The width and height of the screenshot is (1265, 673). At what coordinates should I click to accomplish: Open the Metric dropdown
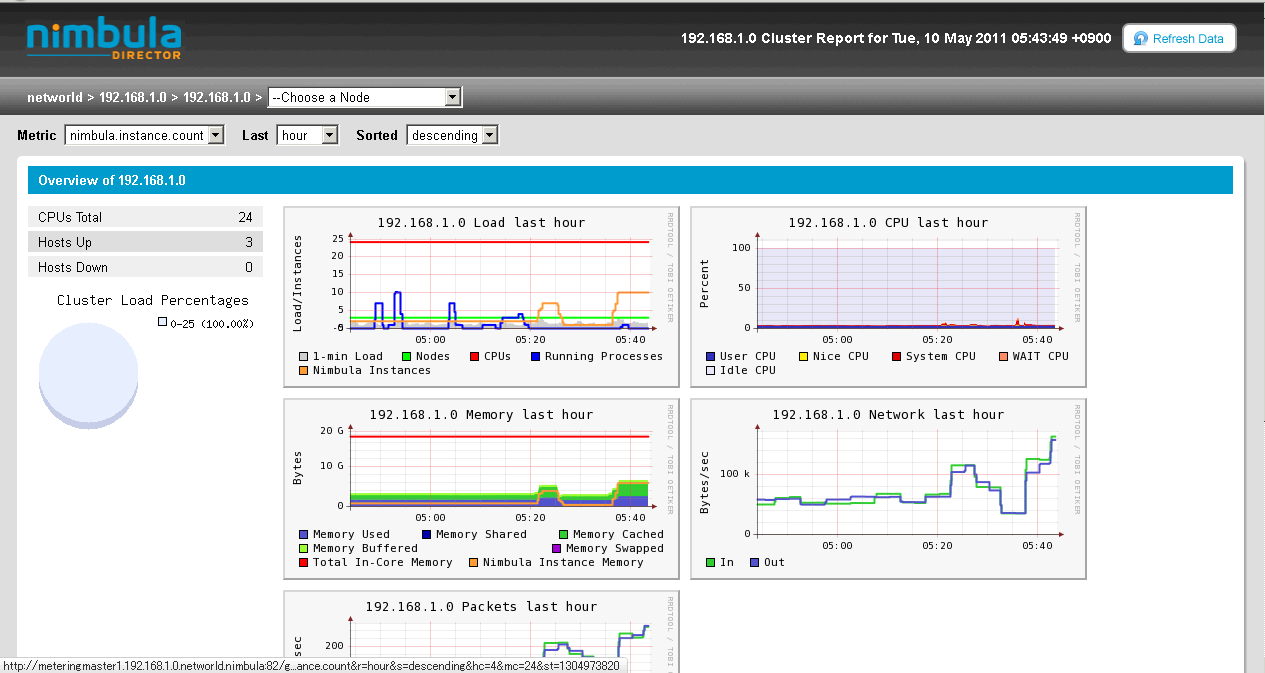coord(144,135)
